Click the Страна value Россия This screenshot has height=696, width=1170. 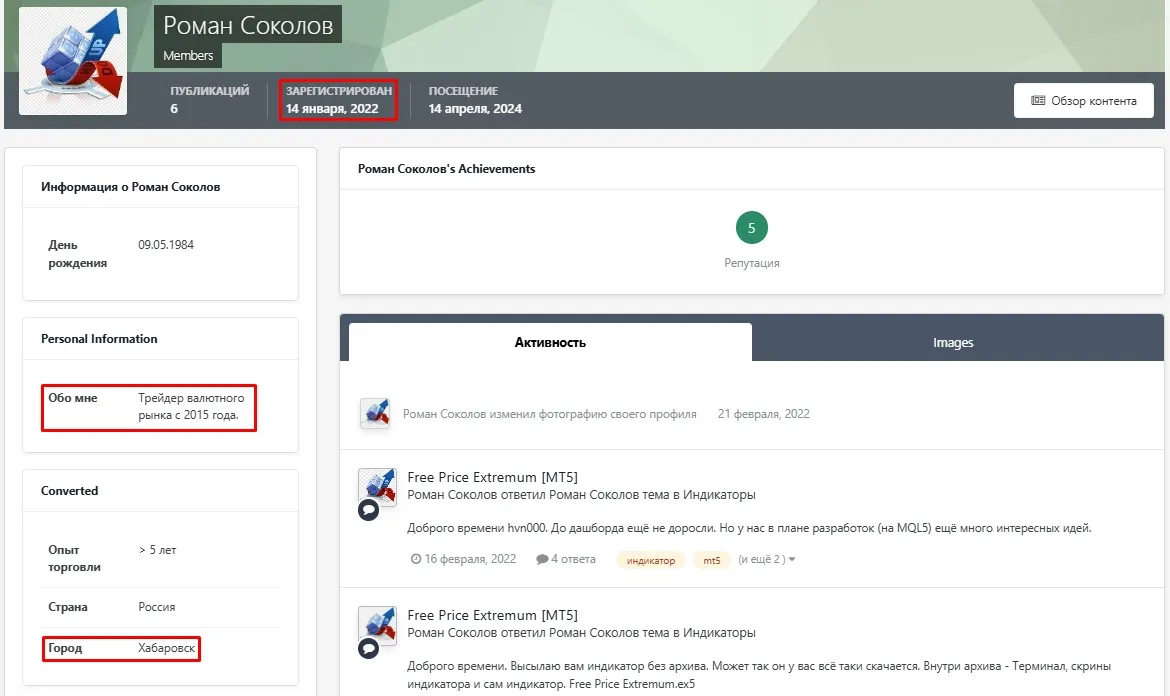[157, 607]
